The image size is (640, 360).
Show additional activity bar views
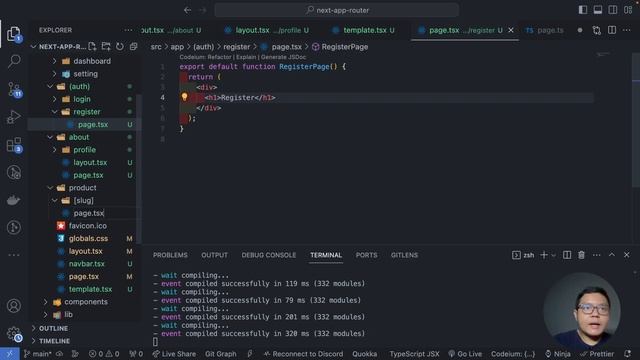(x=13, y=255)
